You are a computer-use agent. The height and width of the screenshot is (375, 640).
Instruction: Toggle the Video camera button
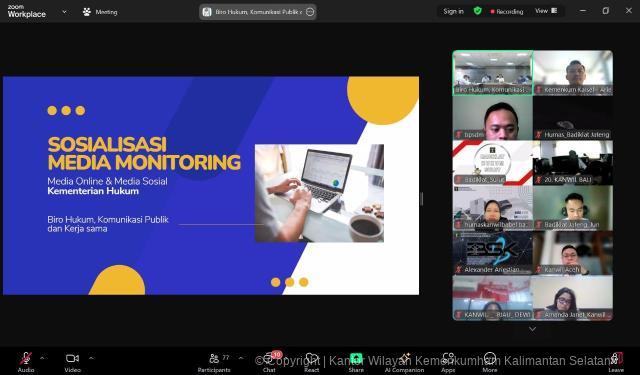[x=72, y=358]
